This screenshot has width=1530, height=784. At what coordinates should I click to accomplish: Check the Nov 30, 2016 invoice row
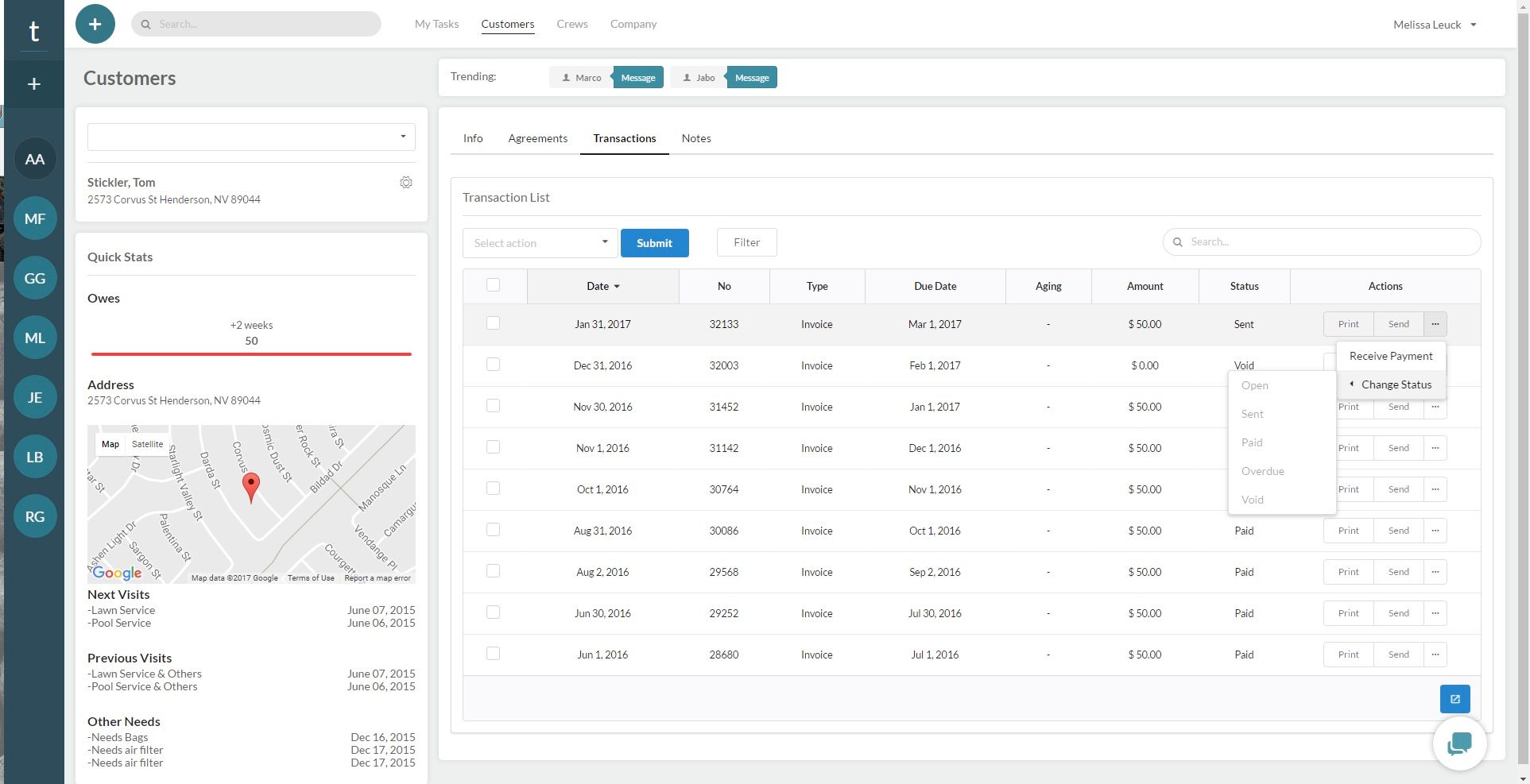tap(493, 405)
